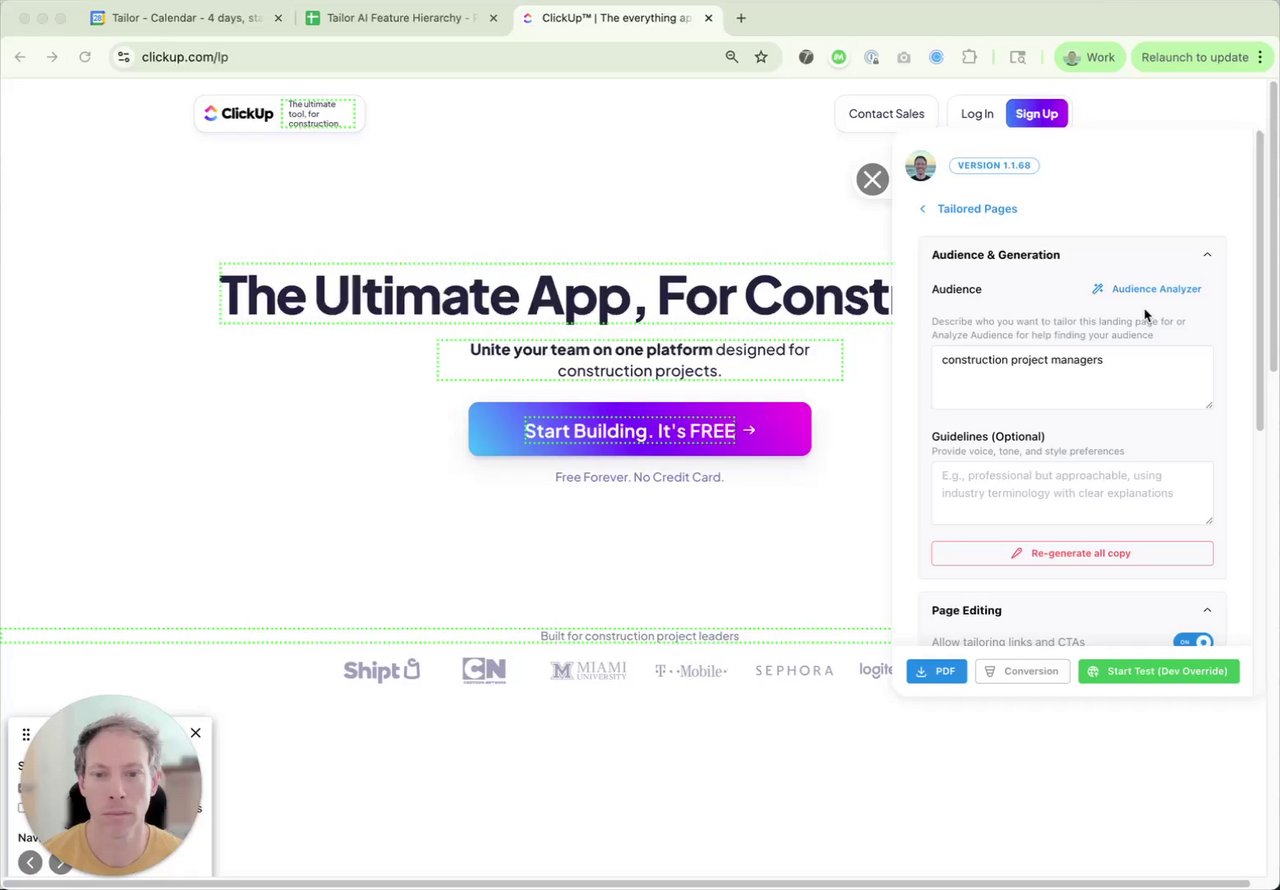Click the zoom magnifier icon in address bar
Image resolution: width=1280 pixels, height=890 pixels.
click(732, 57)
